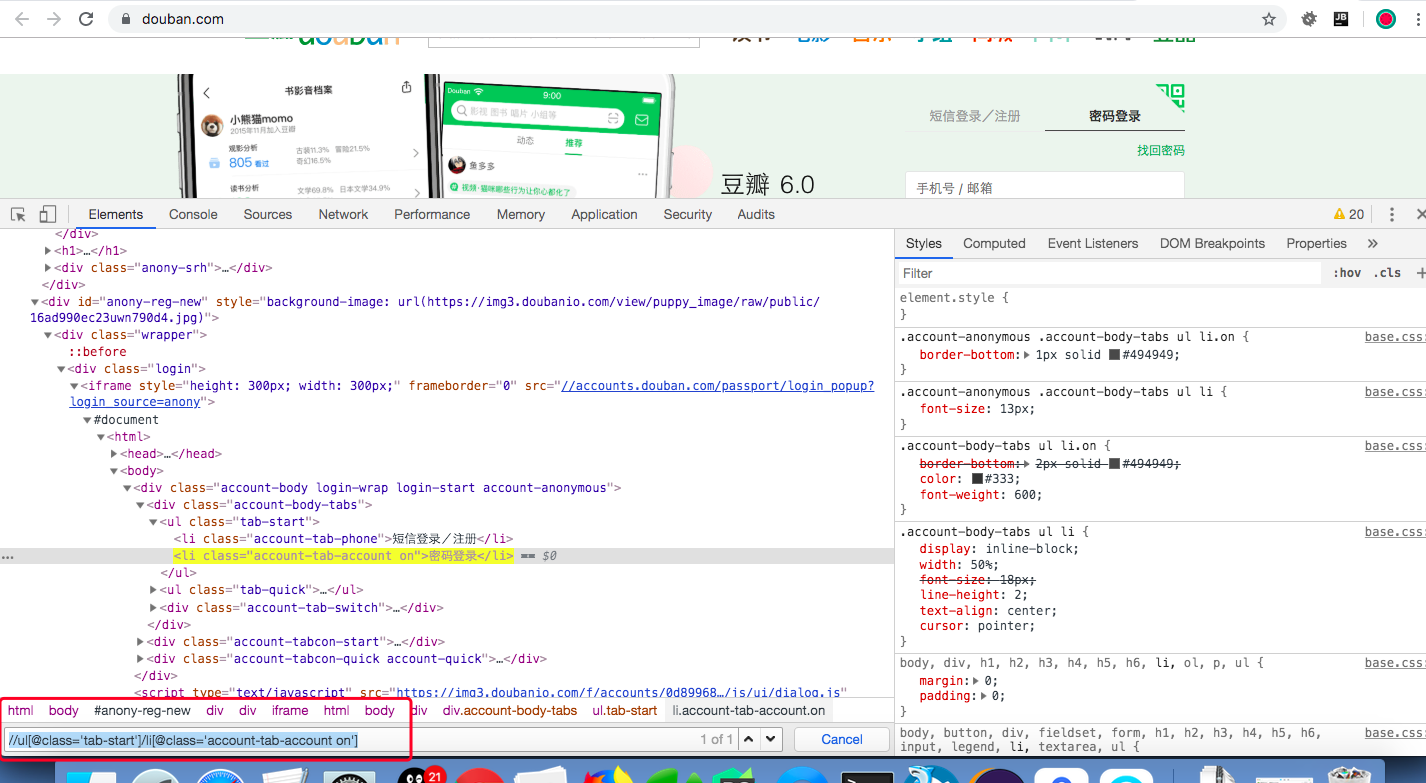
Task: Collapse the iframe node
Action: pyautogui.click(x=74, y=386)
